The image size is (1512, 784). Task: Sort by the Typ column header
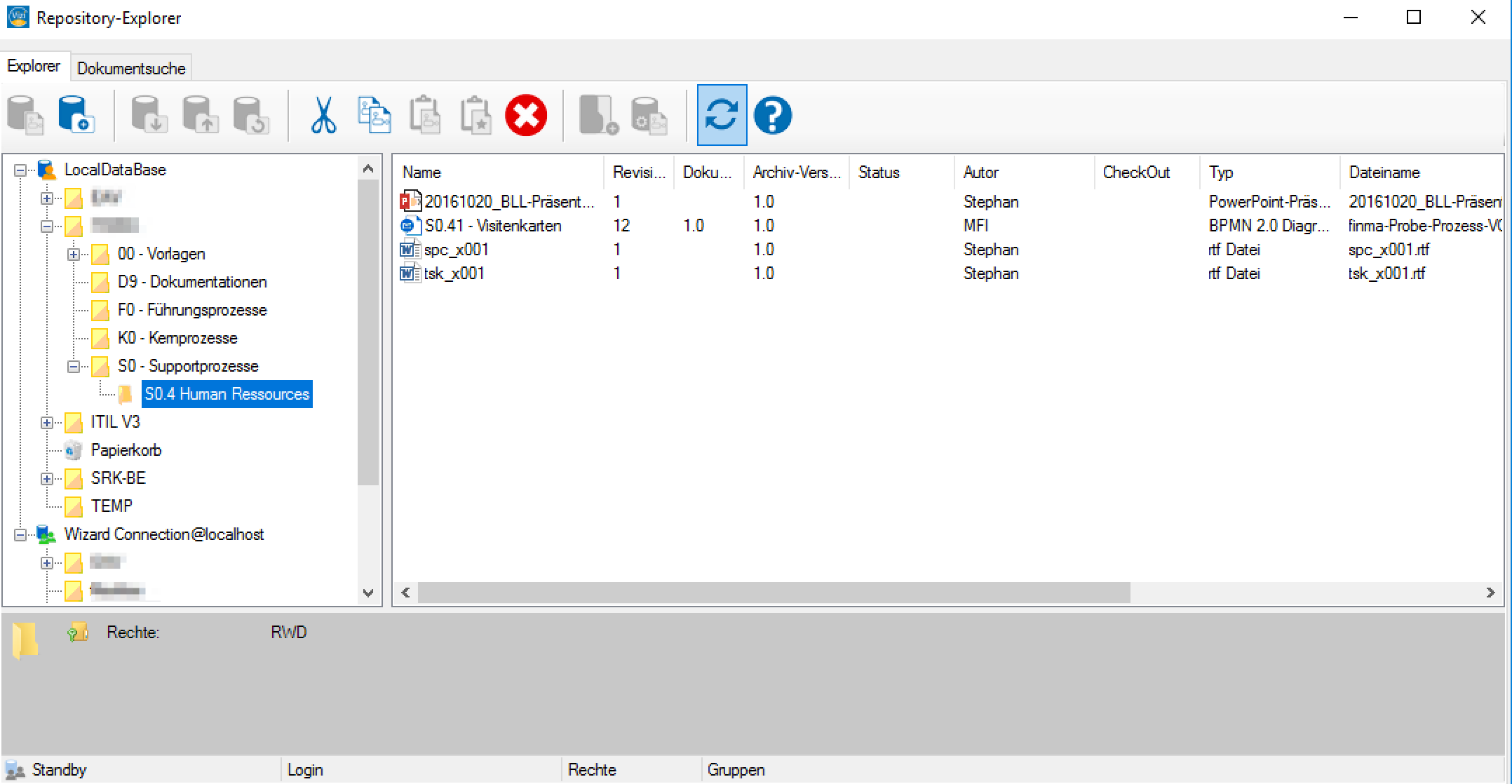[1269, 173]
